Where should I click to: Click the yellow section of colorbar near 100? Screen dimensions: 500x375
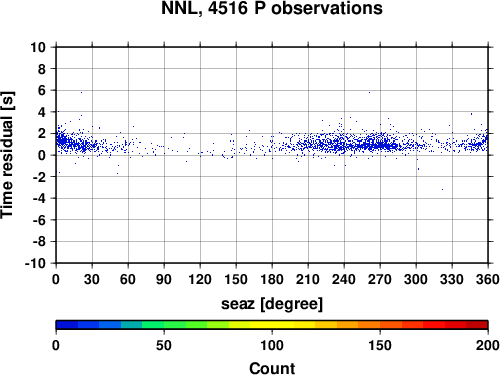272,325
